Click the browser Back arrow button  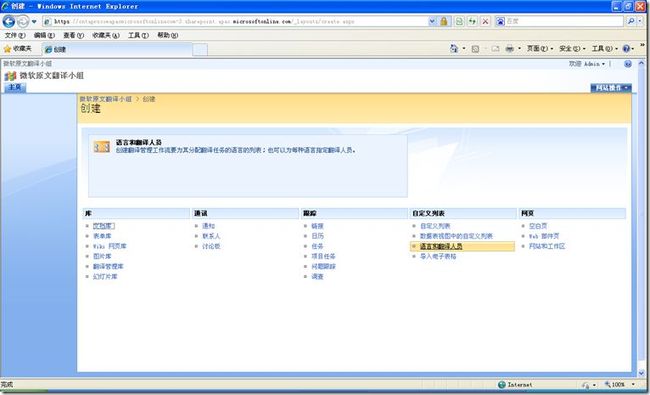pyautogui.click(x=9, y=21)
